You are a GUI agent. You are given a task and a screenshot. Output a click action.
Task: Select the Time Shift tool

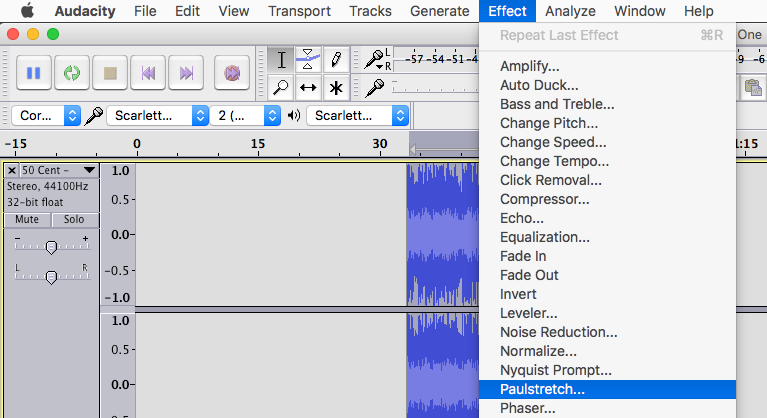[308, 88]
